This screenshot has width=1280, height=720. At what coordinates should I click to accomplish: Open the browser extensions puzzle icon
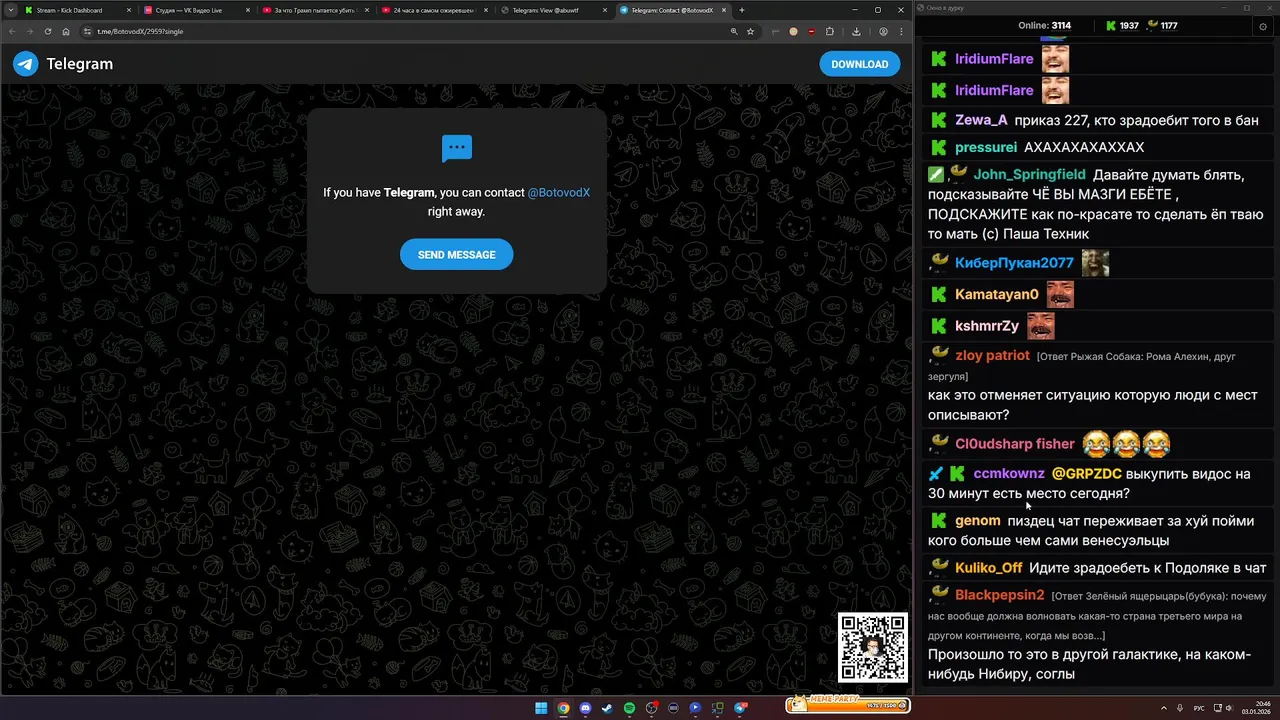point(829,31)
